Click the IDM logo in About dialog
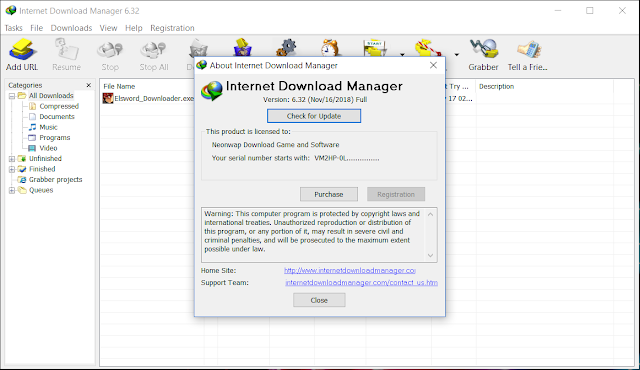 click(211, 91)
